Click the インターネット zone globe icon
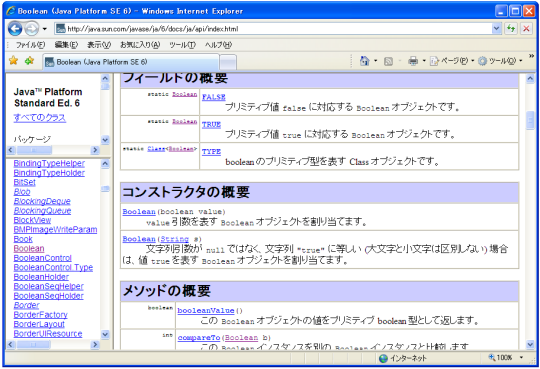The image size is (540, 369). [x=383, y=359]
